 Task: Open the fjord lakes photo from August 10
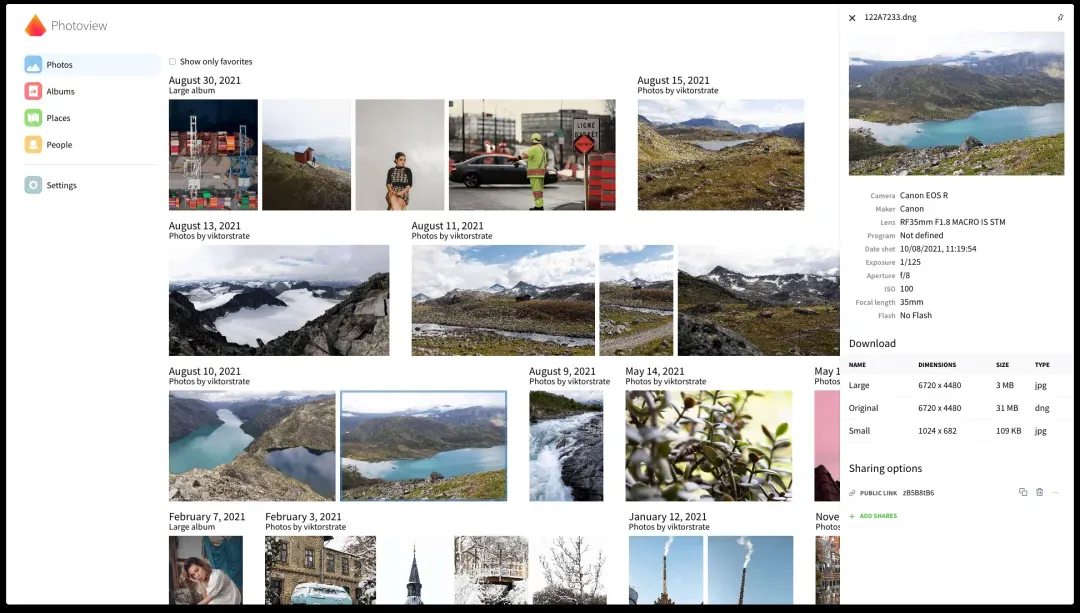(252, 446)
